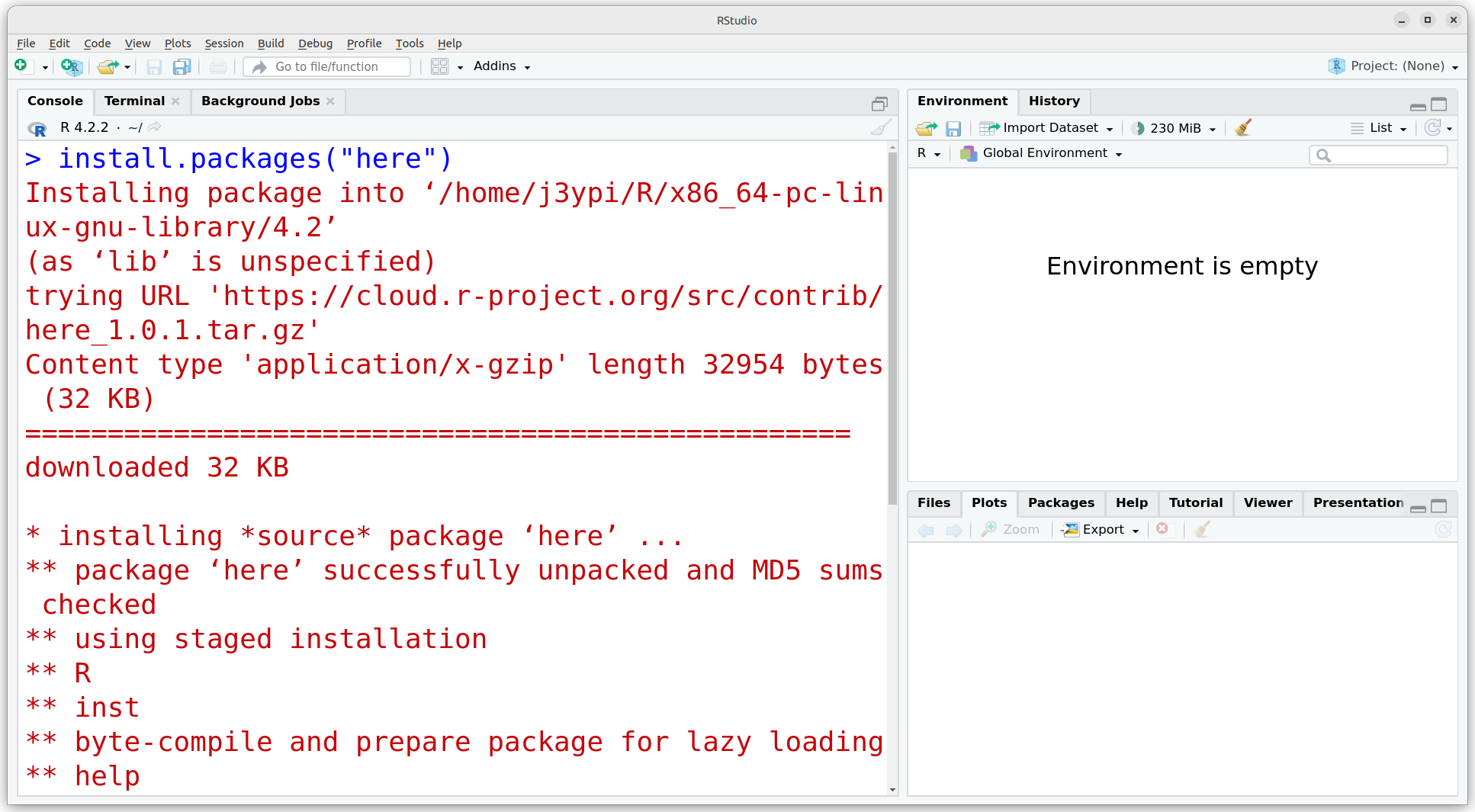This screenshot has width=1475, height=812.
Task: Click the console vertical scrollbar
Action: 892,328
